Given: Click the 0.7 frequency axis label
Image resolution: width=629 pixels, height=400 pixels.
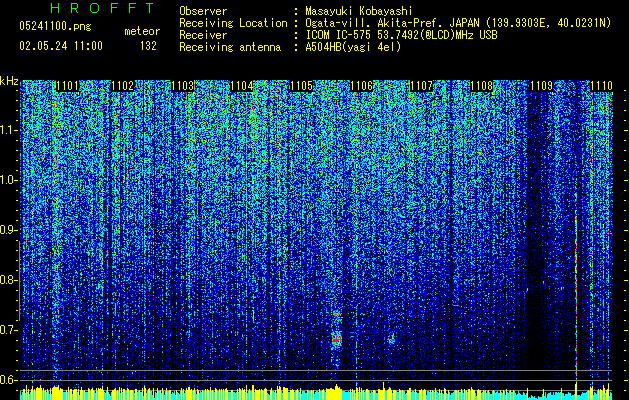Looking at the screenshot, I should [x=8, y=330].
